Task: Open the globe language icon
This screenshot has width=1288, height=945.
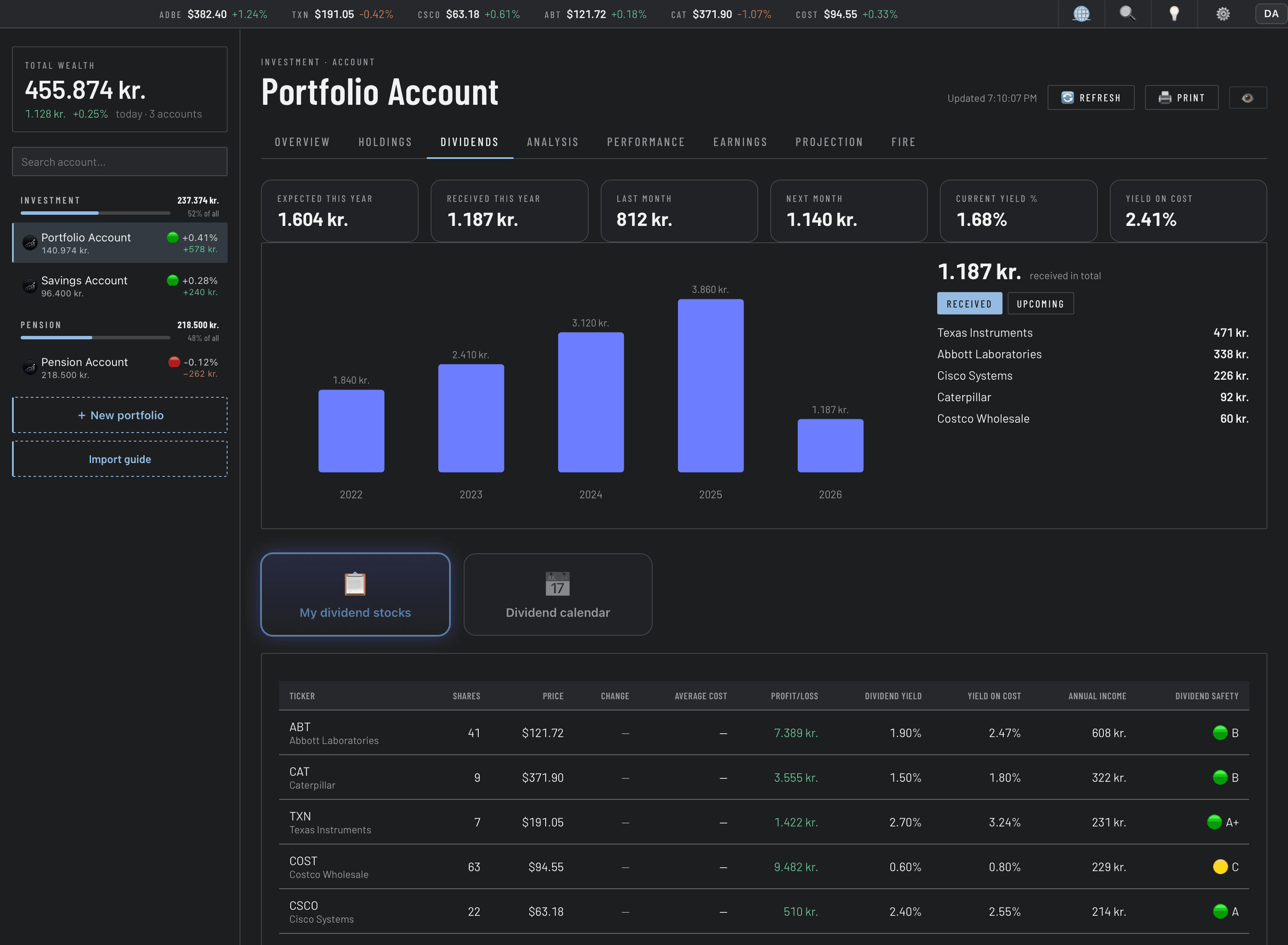Action: pos(1081,14)
